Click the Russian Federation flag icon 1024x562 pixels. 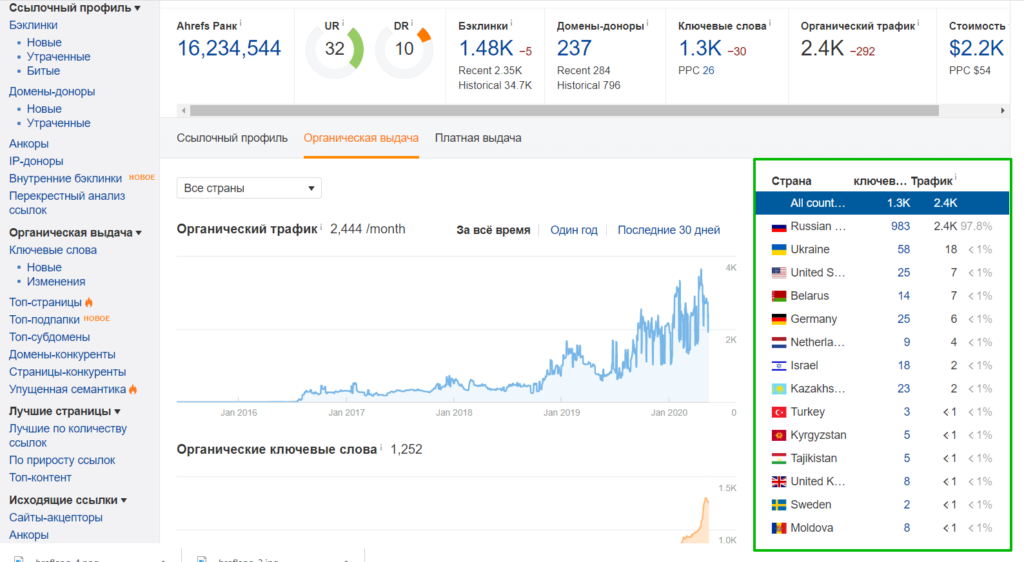(x=778, y=227)
